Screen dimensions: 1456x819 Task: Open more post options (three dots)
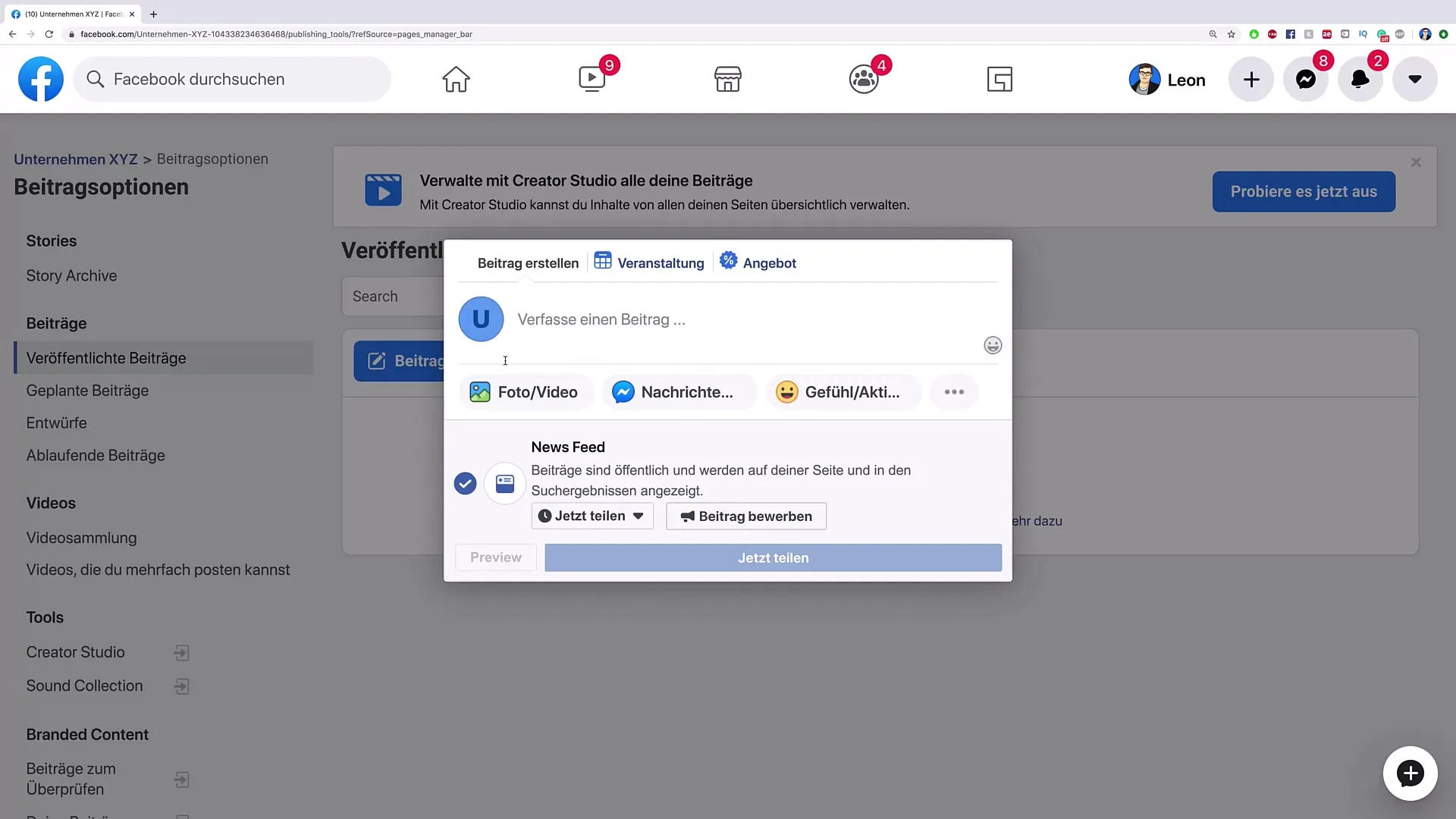coord(954,392)
